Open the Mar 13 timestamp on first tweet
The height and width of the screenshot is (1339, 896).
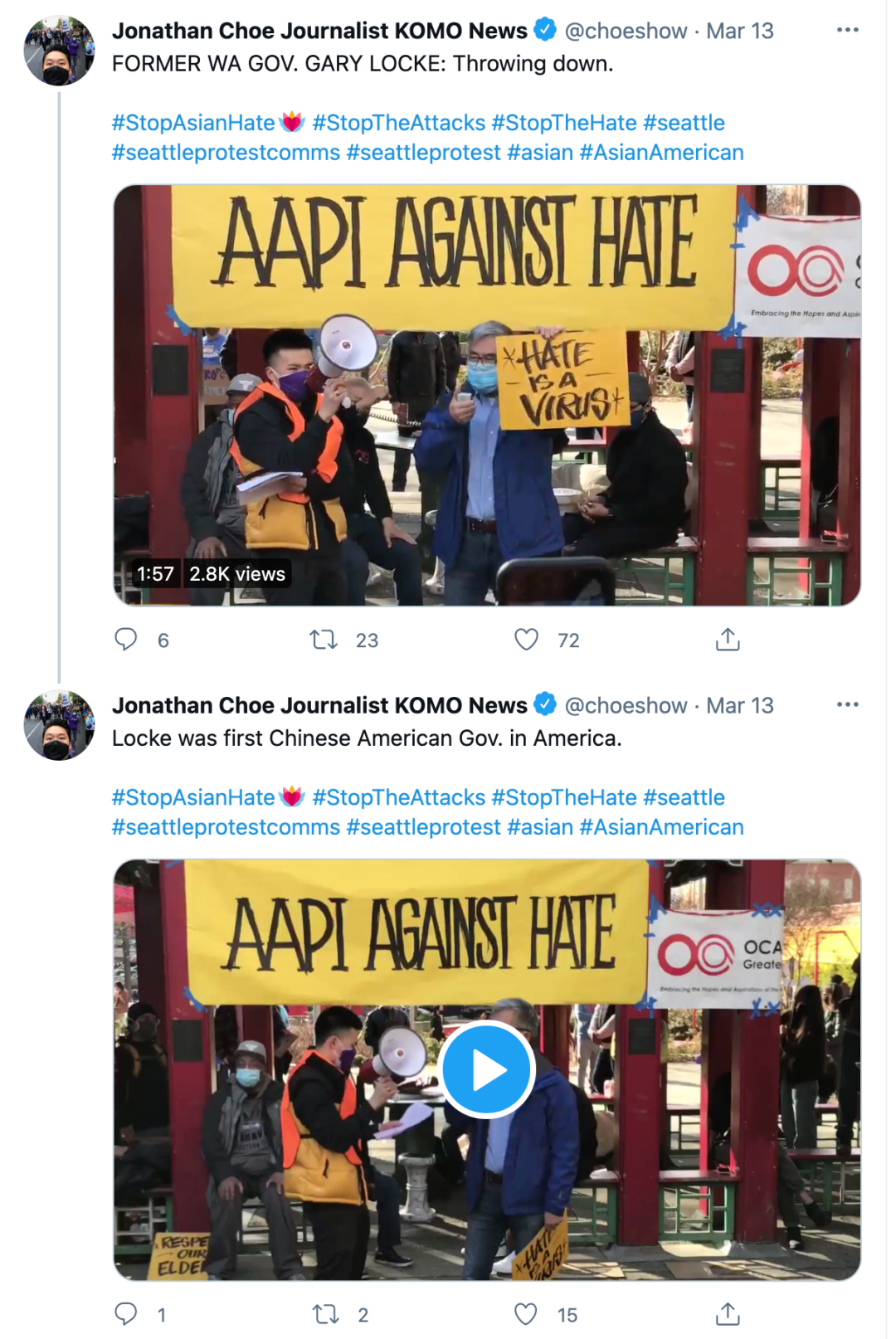pos(739,31)
